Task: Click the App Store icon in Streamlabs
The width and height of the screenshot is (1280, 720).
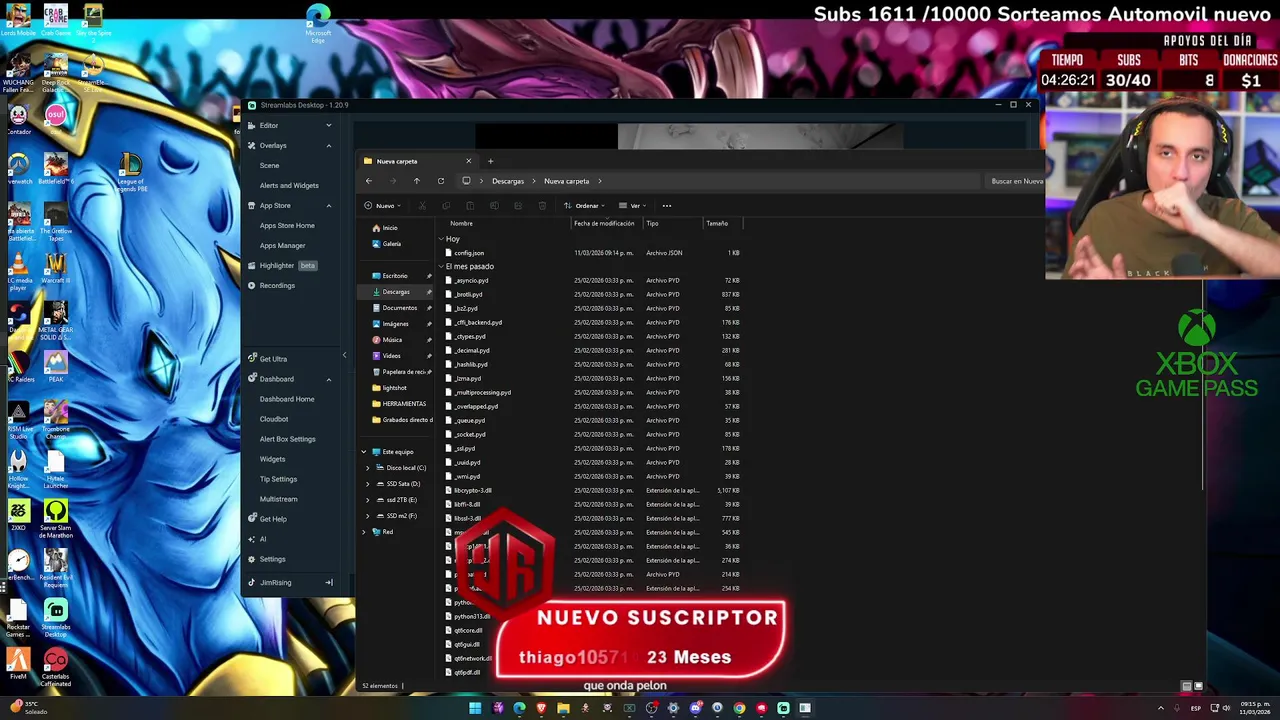Action: pos(252,205)
